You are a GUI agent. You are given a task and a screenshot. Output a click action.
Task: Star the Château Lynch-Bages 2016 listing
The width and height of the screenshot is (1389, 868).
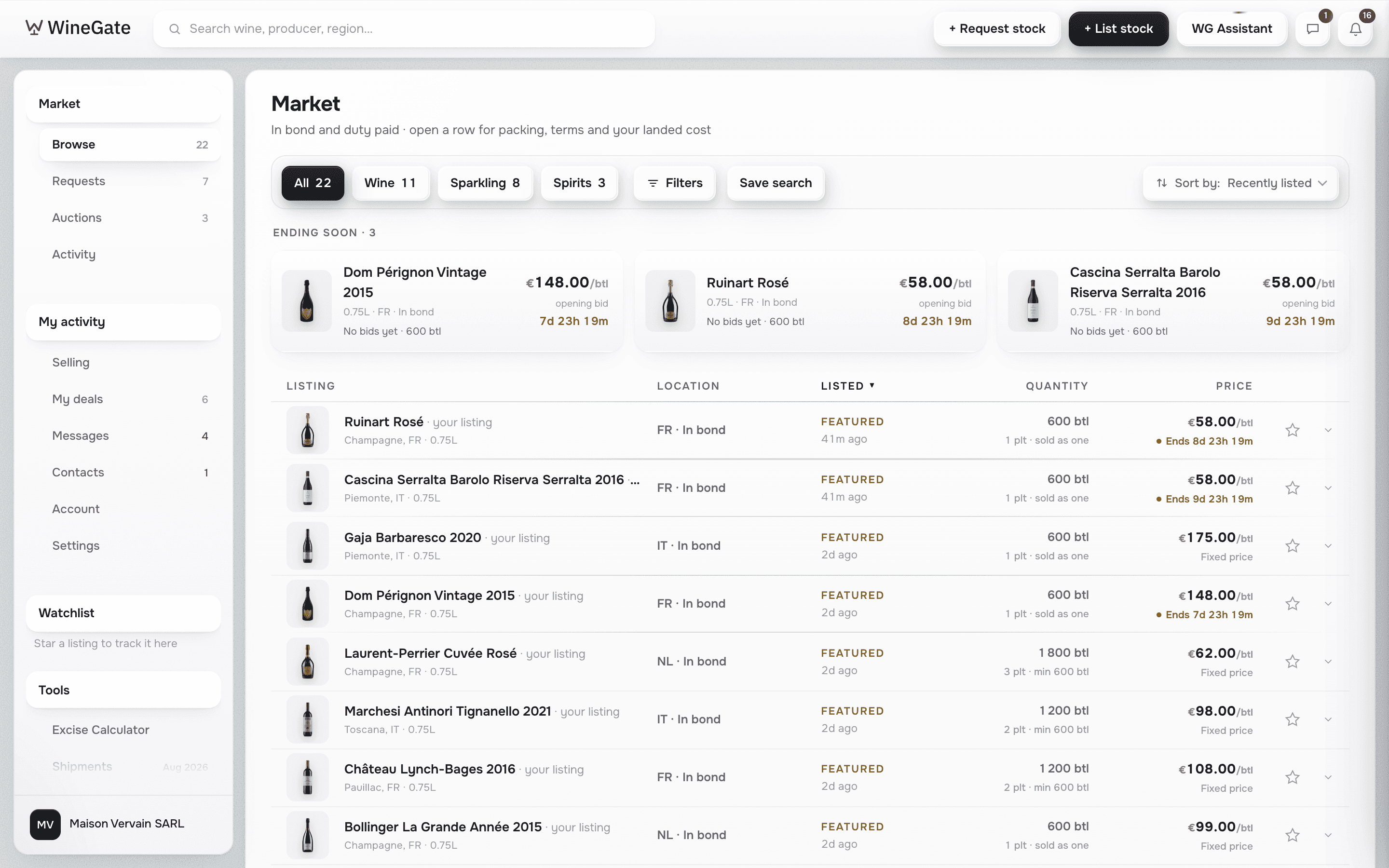(x=1292, y=777)
